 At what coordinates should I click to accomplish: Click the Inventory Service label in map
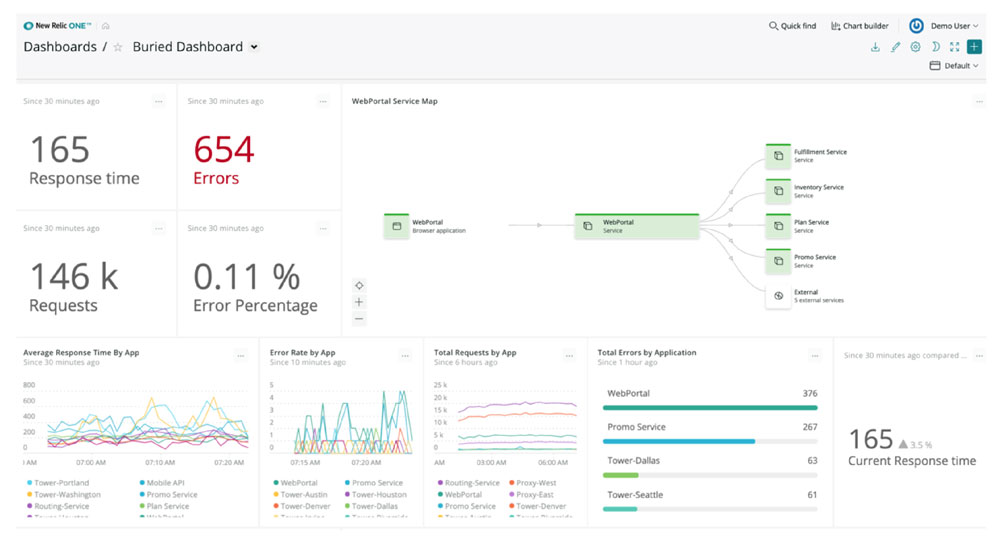click(x=818, y=187)
